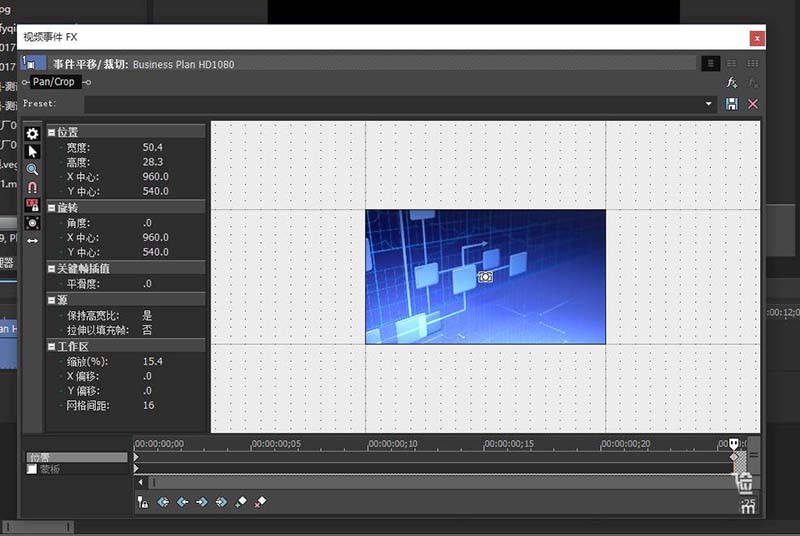Open the Preset dropdown arrow
800x536 pixels.
pyautogui.click(x=709, y=104)
